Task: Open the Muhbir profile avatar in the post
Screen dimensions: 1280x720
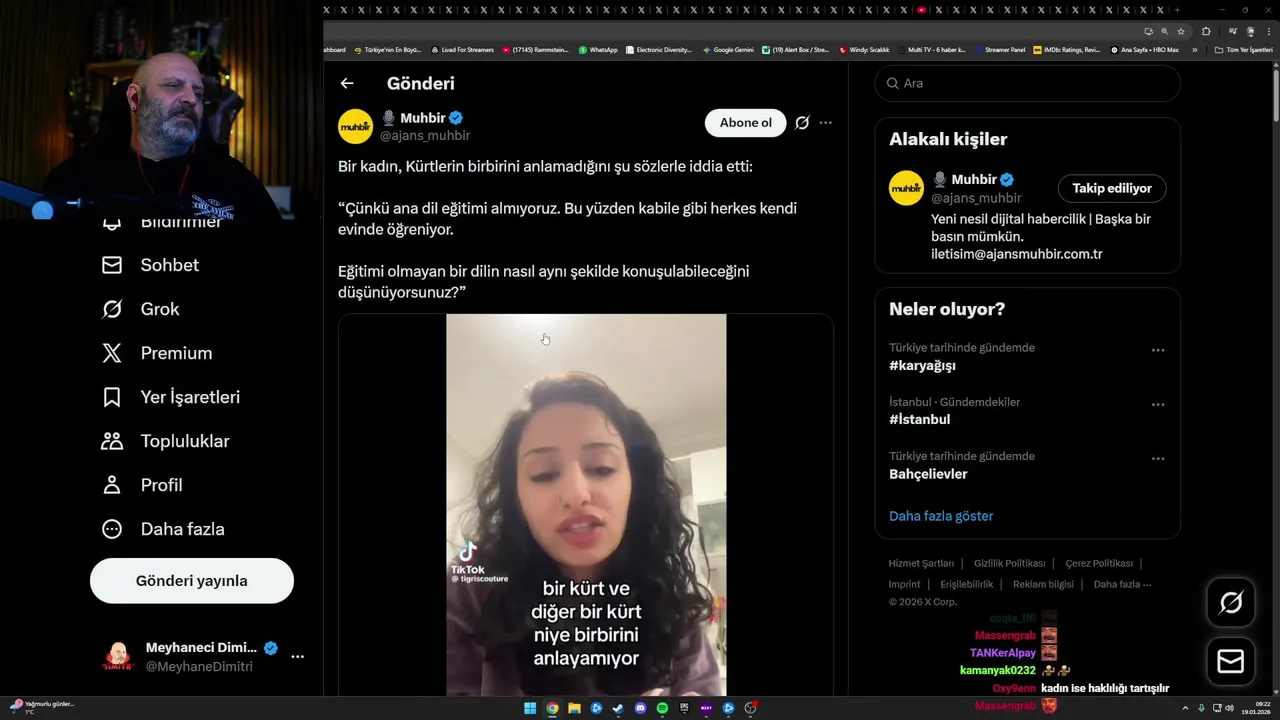Action: point(355,127)
